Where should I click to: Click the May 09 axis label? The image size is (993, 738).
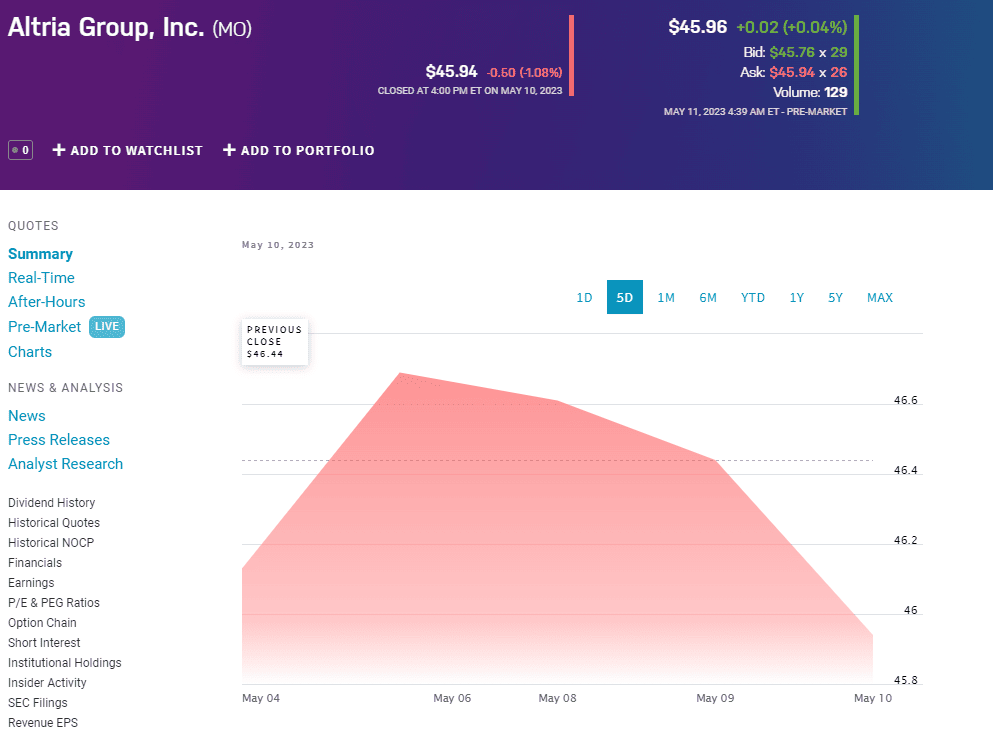715,698
